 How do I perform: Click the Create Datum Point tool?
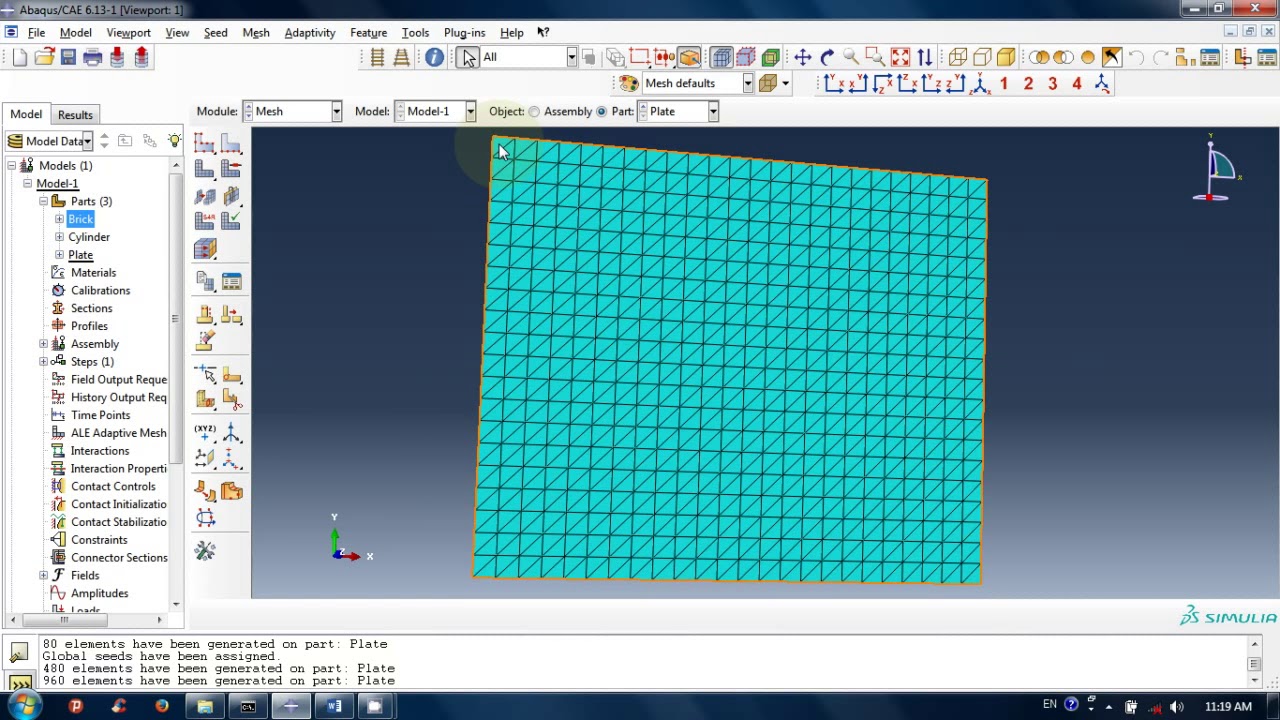click(205, 432)
